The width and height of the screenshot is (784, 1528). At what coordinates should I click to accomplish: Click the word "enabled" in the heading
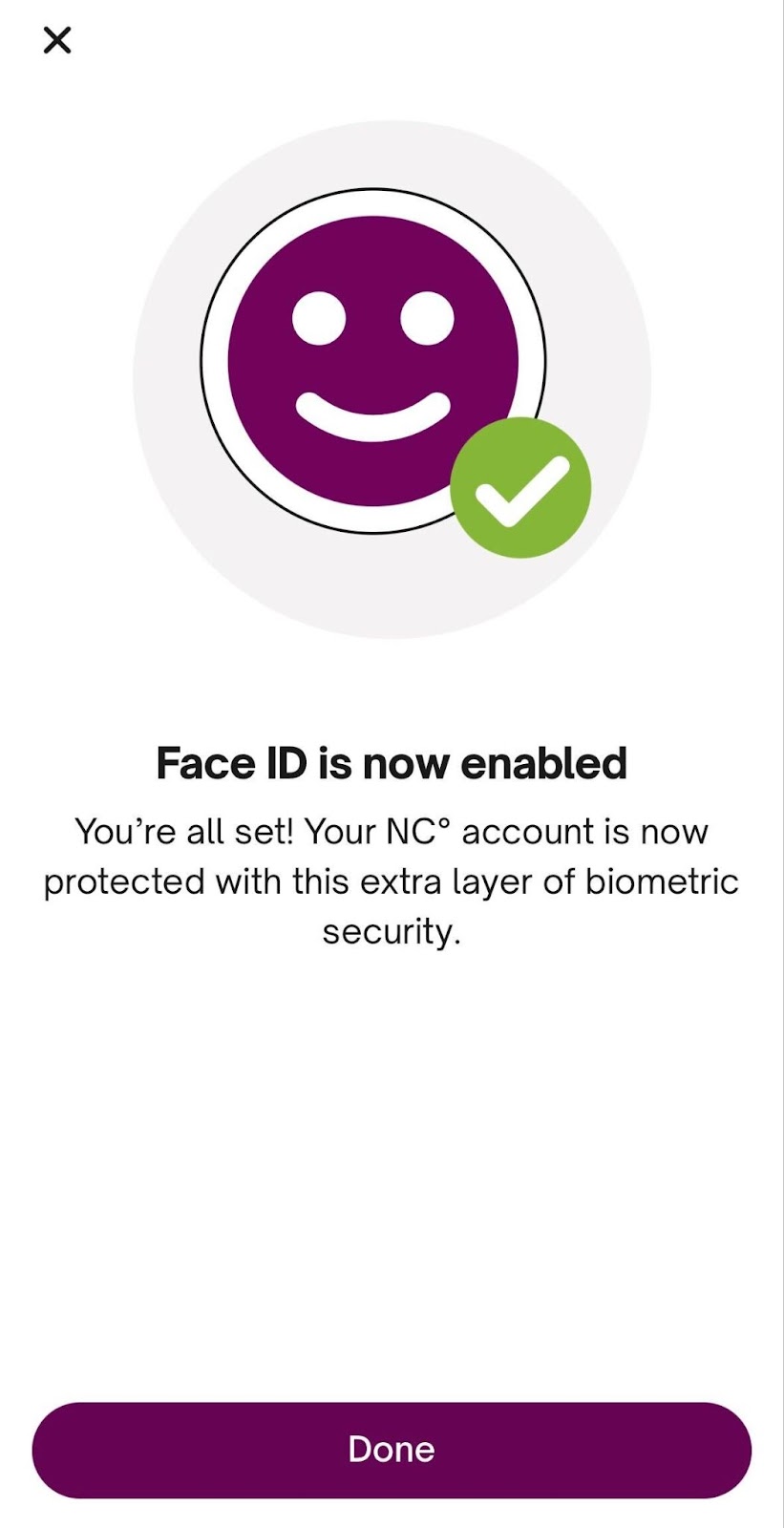[x=544, y=764]
